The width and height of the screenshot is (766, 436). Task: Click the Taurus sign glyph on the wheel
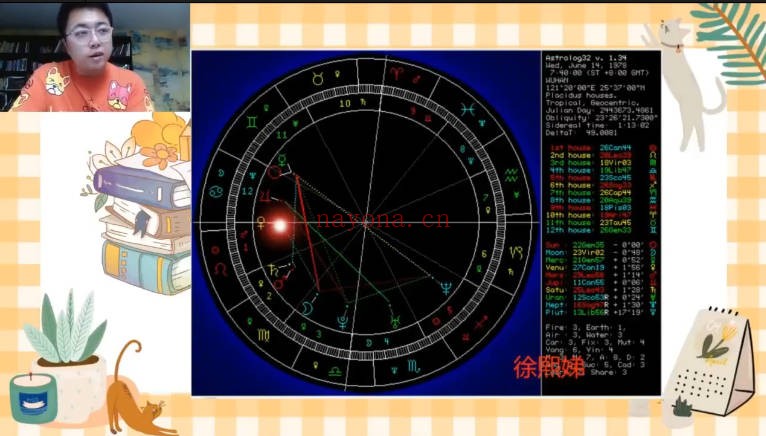point(318,78)
